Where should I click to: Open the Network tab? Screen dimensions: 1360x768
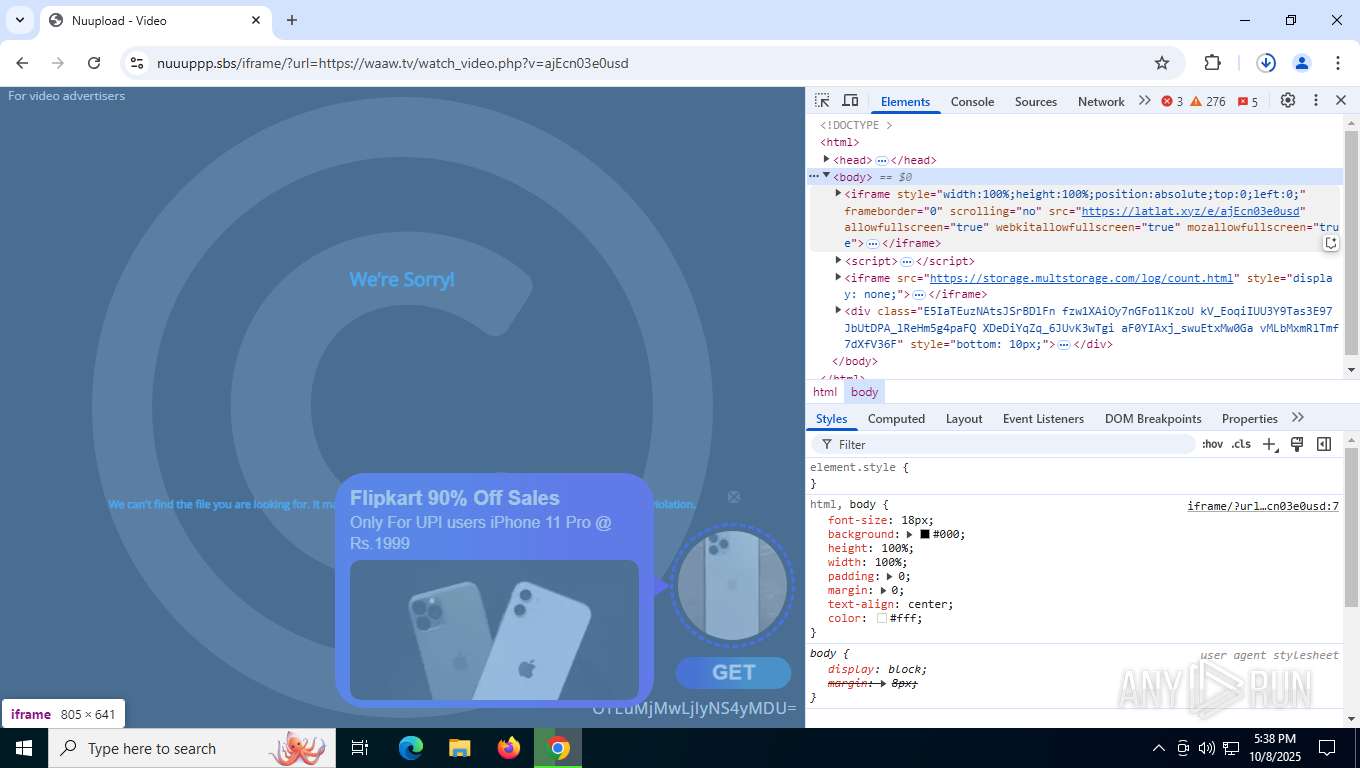(x=1101, y=101)
